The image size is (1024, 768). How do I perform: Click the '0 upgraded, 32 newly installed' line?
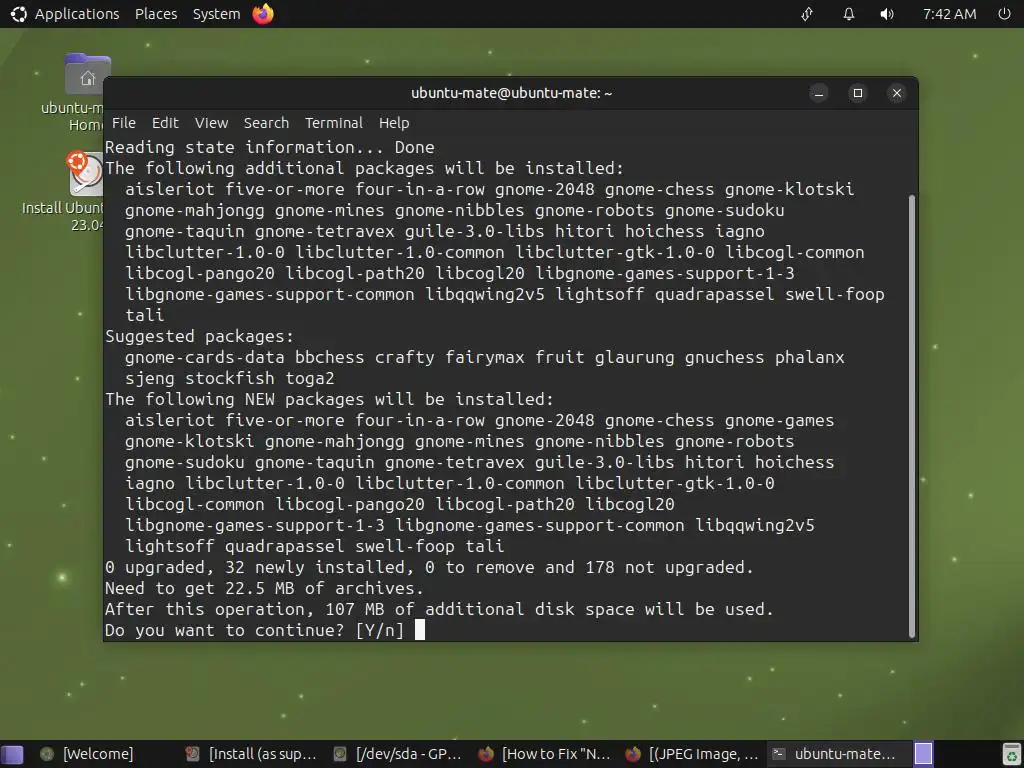(429, 568)
